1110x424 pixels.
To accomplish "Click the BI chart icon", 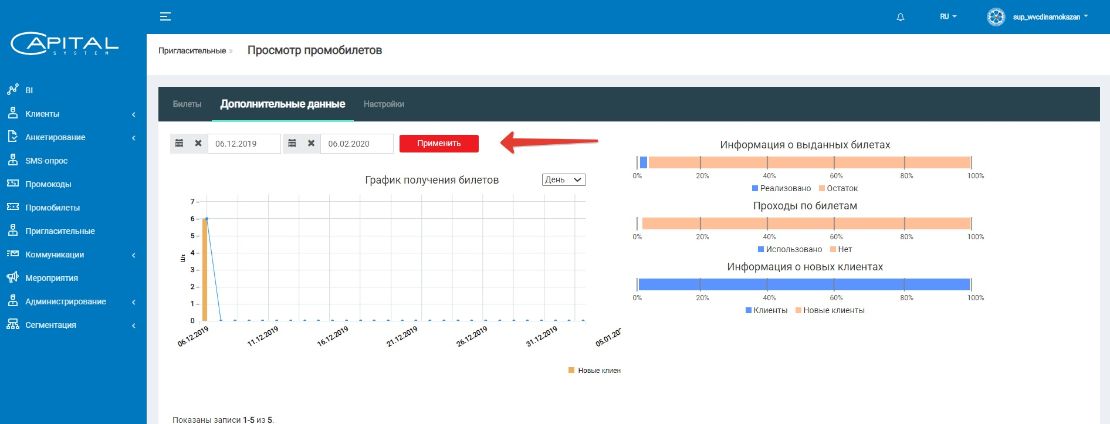I will click(12, 90).
